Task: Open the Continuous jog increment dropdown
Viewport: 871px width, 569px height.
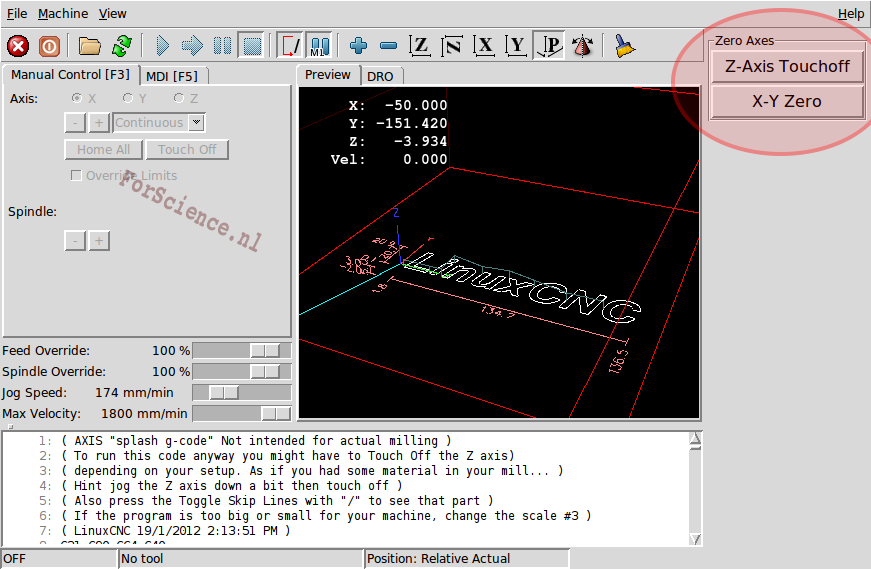Action: pyautogui.click(x=197, y=123)
